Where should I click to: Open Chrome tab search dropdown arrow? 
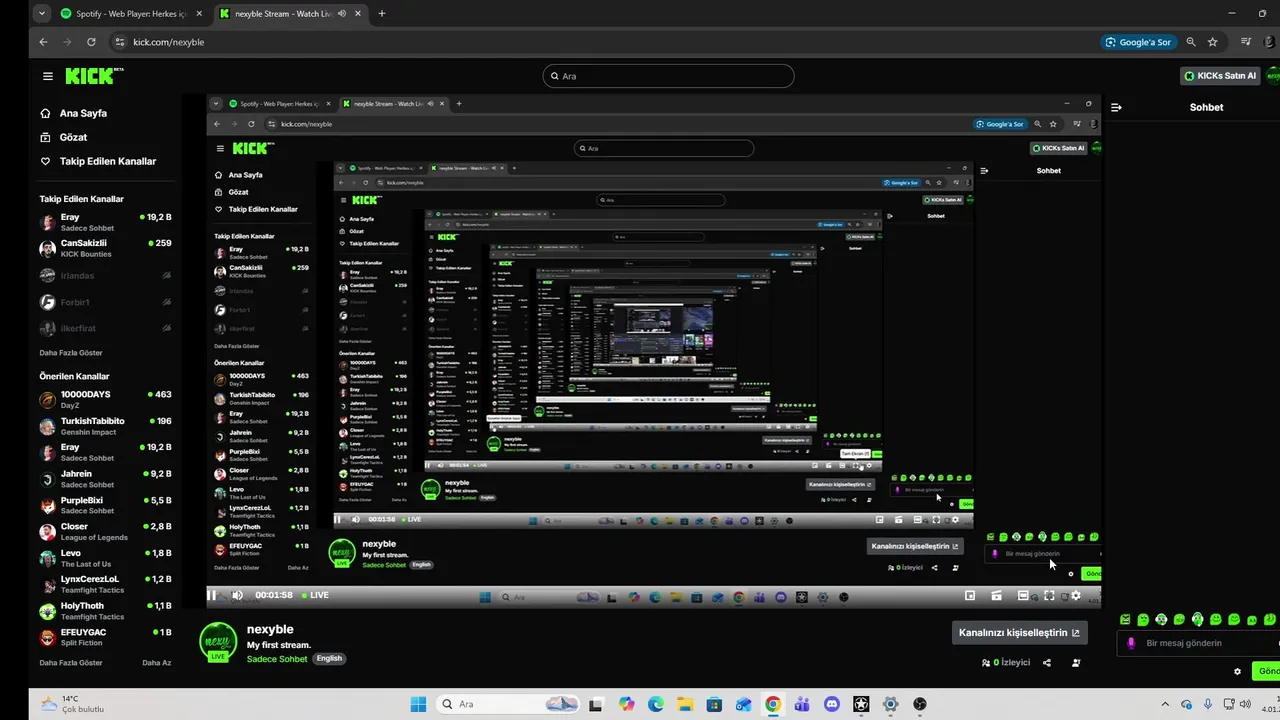[x=41, y=13]
